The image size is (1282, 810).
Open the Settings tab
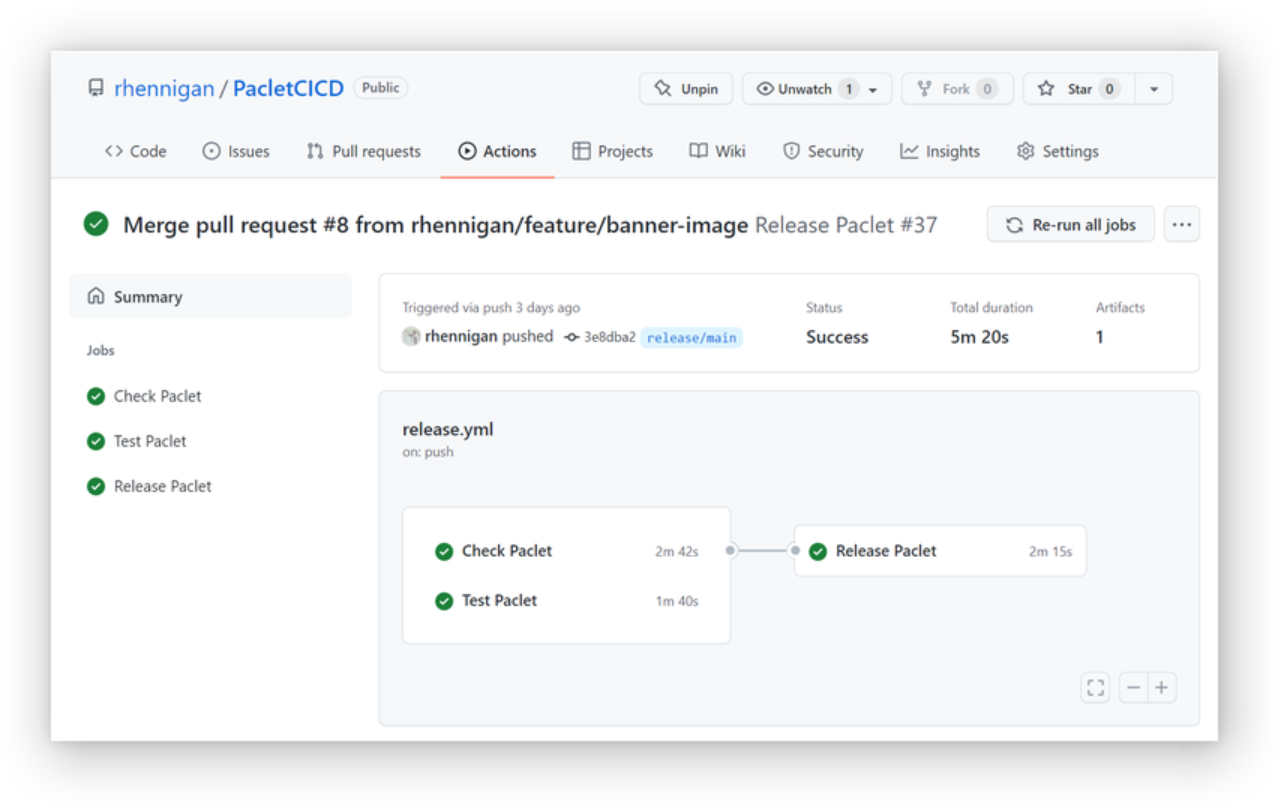1058,151
